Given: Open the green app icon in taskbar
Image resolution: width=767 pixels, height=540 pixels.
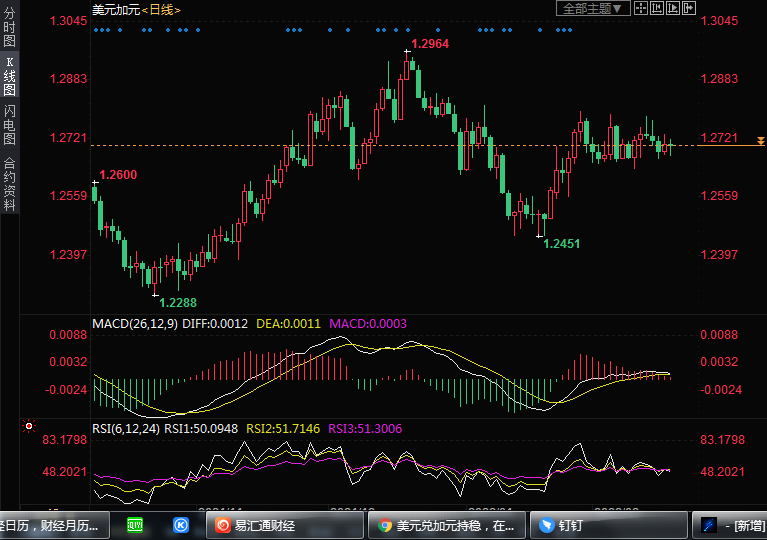Looking at the screenshot, I should pyautogui.click(x=135, y=524).
